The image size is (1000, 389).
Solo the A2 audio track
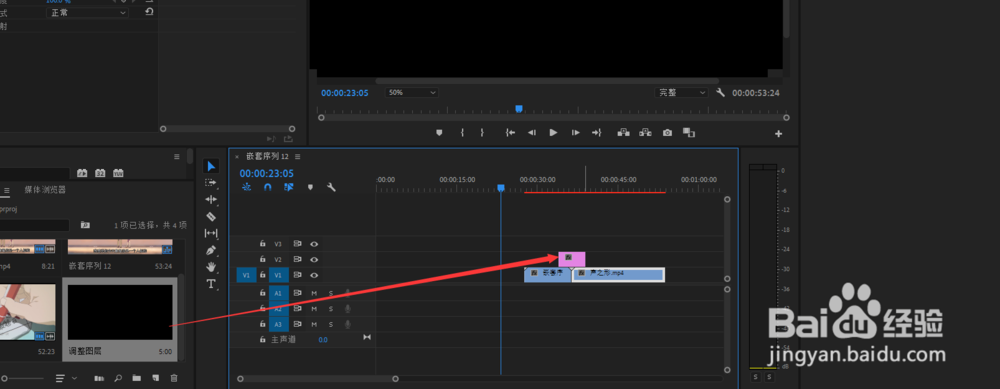[x=330, y=309]
